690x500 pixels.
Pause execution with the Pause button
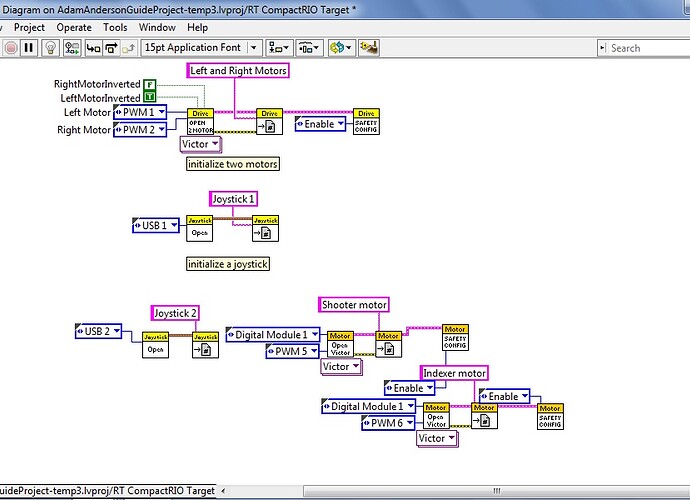(29, 48)
